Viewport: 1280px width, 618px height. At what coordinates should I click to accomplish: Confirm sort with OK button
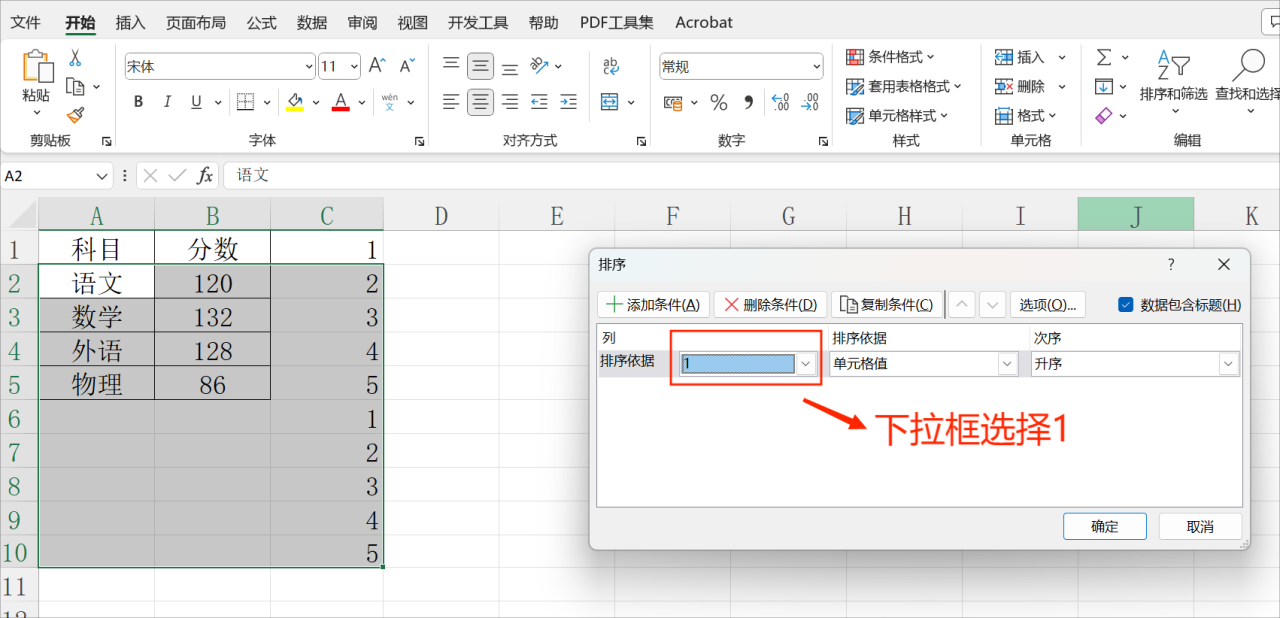pyautogui.click(x=1105, y=526)
